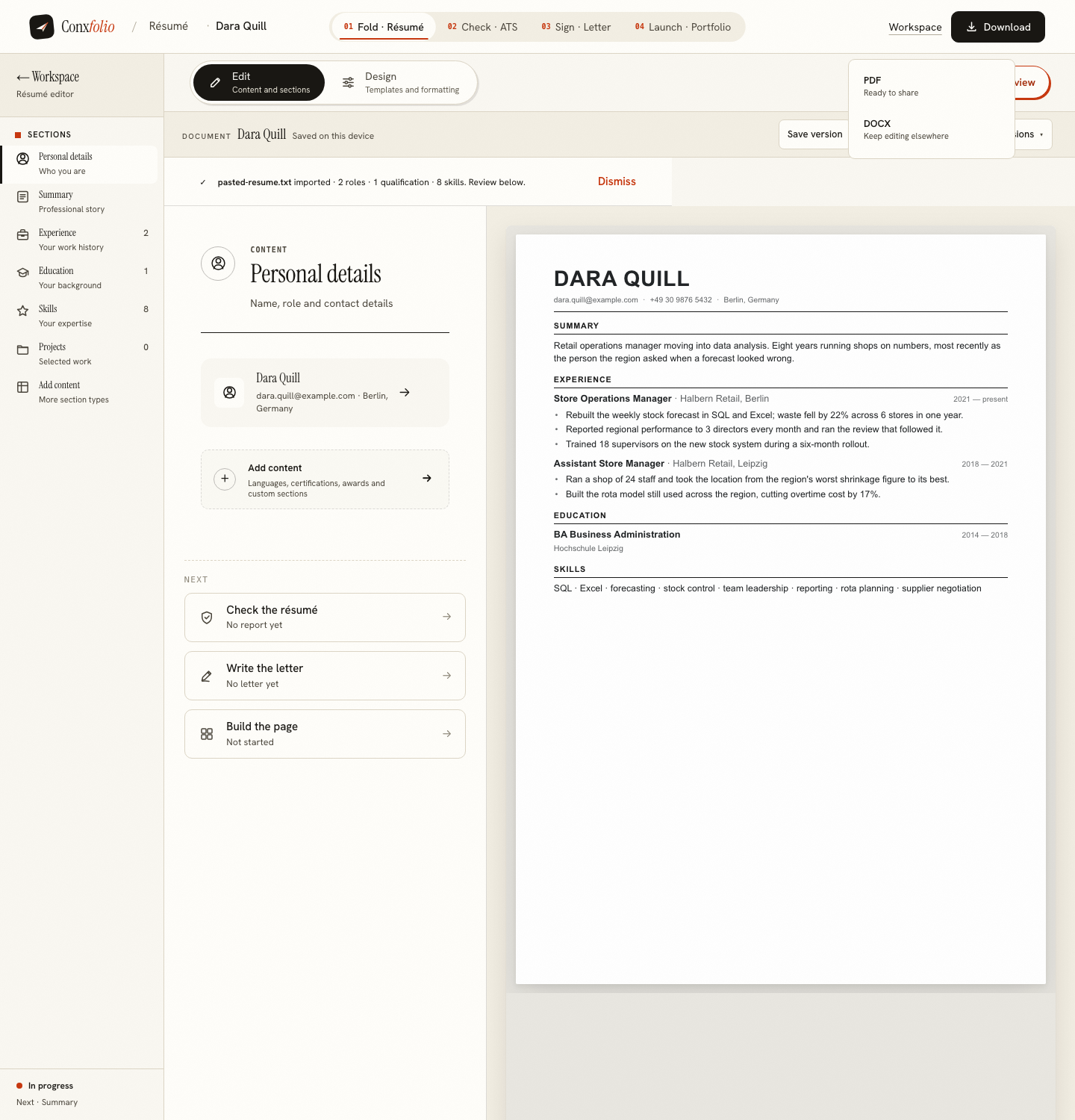The height and width of the screenshot is (1120, 1075).
Task: Click the large person icon beside Personal details heading
Action: click(218, 264)
